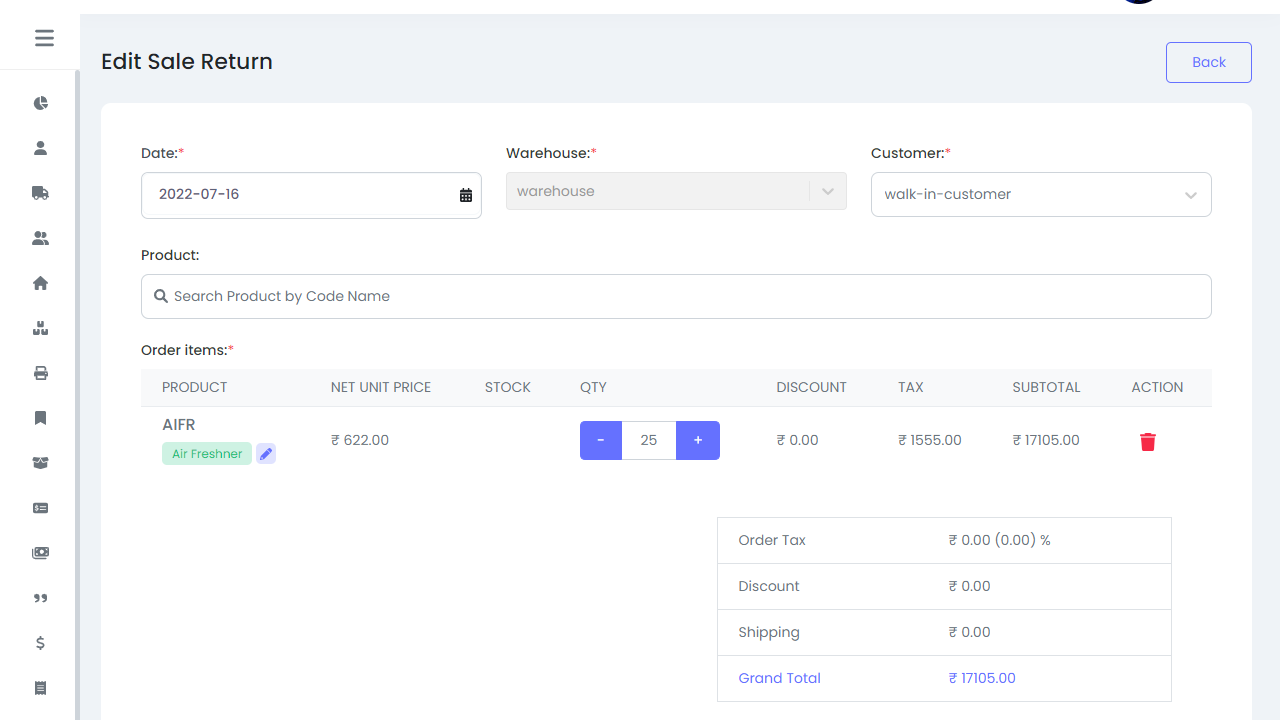Expand the disabled Warehouse dropdown
The height and width of the screenshot is (720, 1280).
point(827,192)
